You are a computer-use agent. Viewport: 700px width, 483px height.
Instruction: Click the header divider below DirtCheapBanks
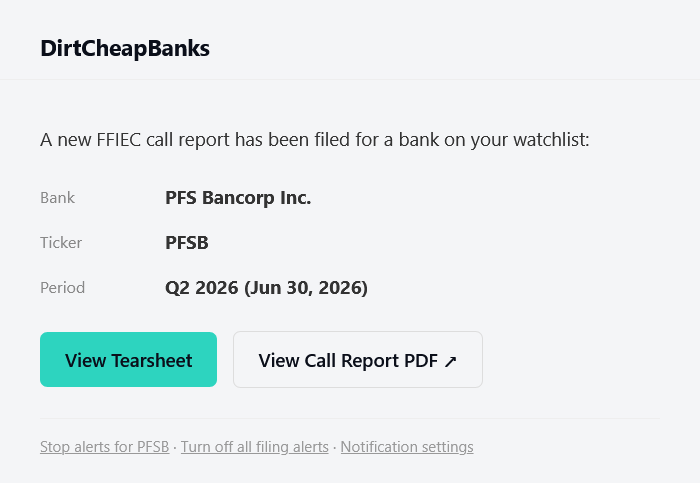click(350, 79)
